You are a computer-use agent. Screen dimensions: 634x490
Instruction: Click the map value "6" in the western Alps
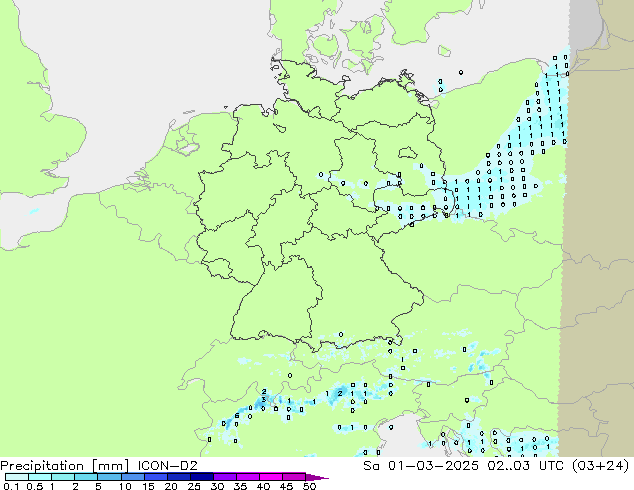click(237, 416)
